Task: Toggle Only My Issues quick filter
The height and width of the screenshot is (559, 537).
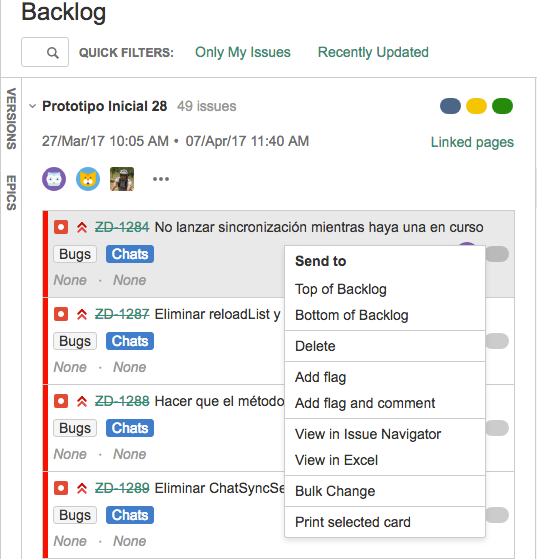Action: coord(243,52)
